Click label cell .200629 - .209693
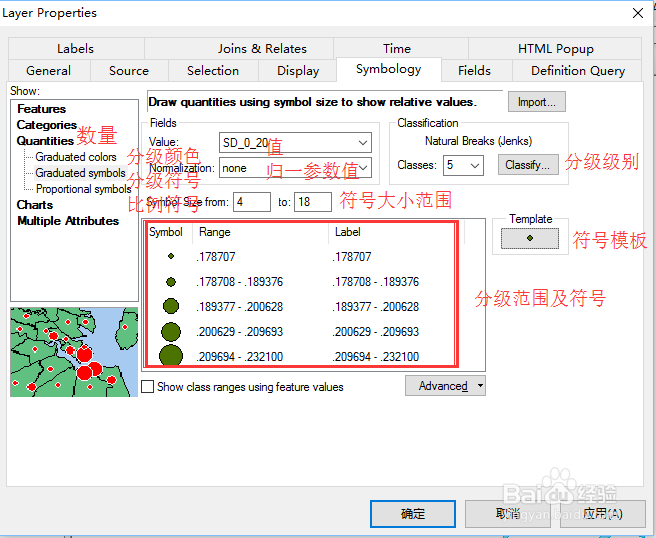Image resolution: width=656 pixels, height=538 pixels. point(376,332)
